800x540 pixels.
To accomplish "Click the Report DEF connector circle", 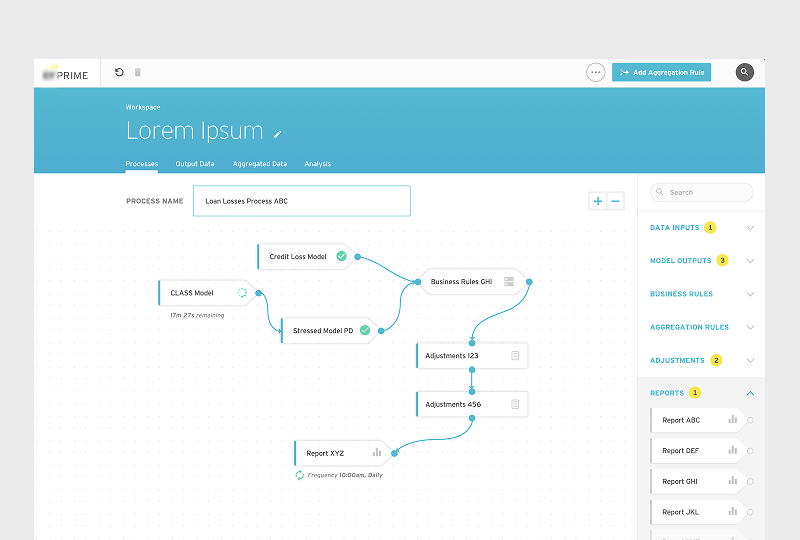I will click(x=750, y=451).
